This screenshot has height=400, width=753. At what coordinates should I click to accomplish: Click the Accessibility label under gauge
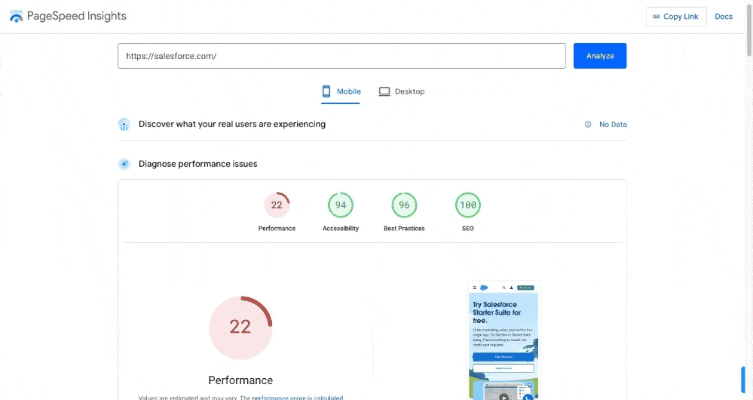pos(340,229)
